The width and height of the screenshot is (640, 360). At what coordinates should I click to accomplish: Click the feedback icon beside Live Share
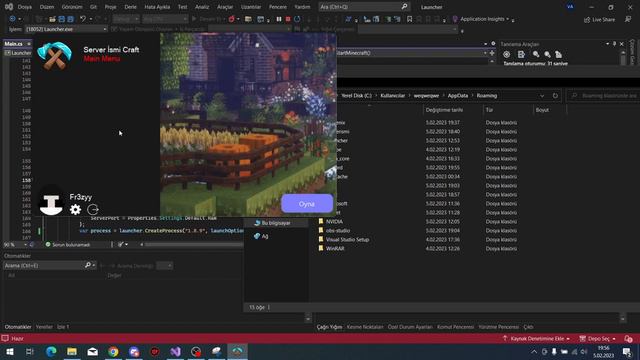[x=628, y=19]
